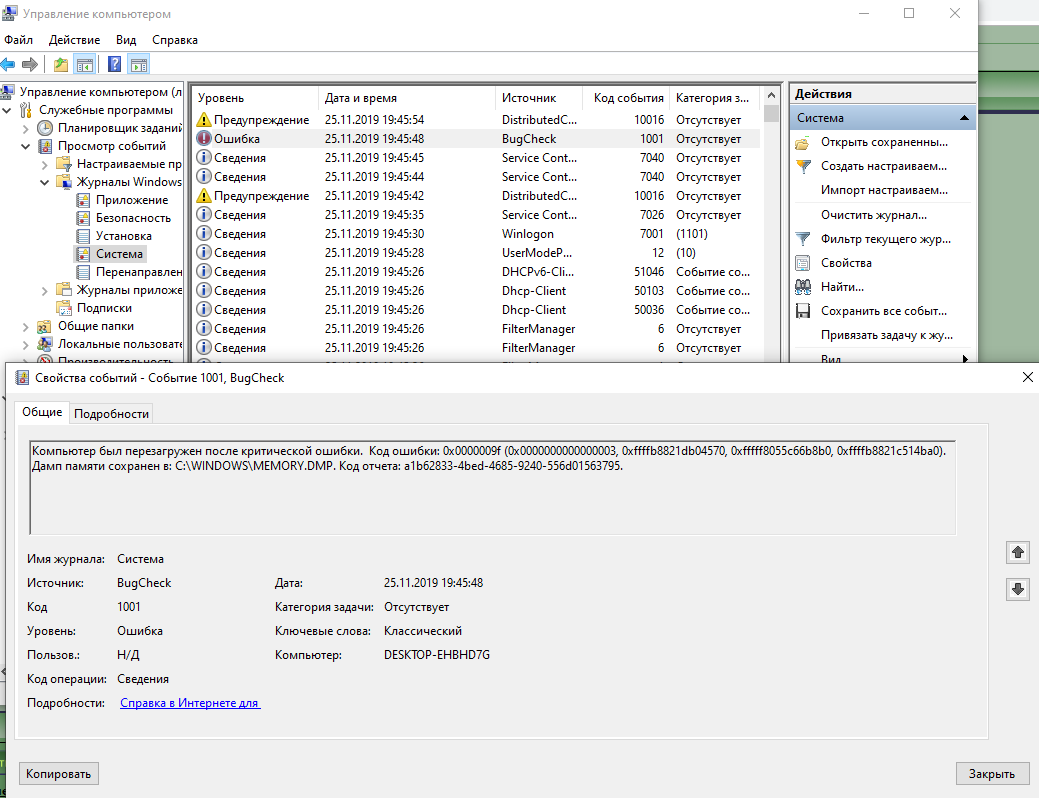Sort by the Уровень column header
Image resolution: width=1039 pixels, height=798 pixels.
pos(255,97)
